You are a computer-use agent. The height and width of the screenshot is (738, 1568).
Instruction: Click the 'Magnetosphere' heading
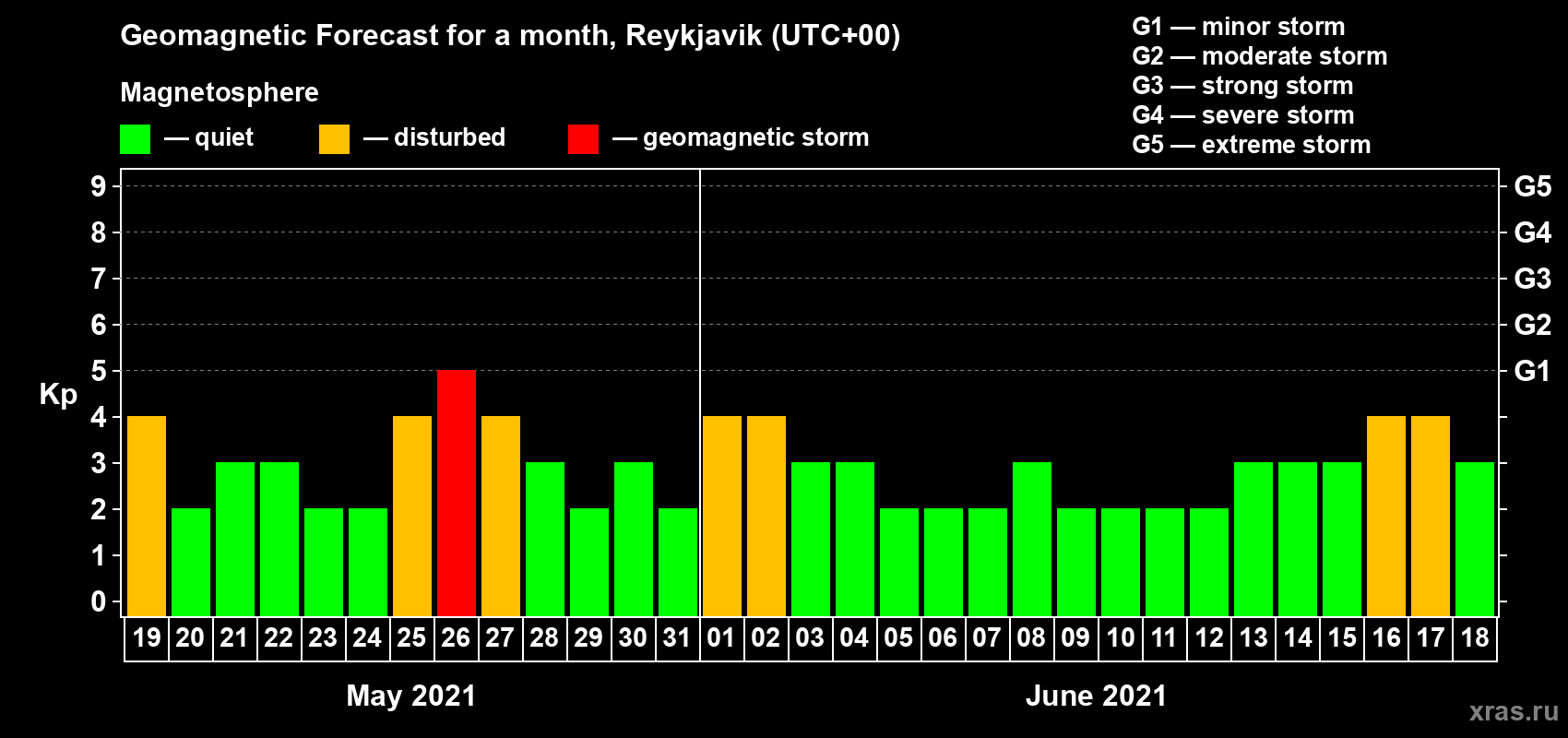(220, 92)
